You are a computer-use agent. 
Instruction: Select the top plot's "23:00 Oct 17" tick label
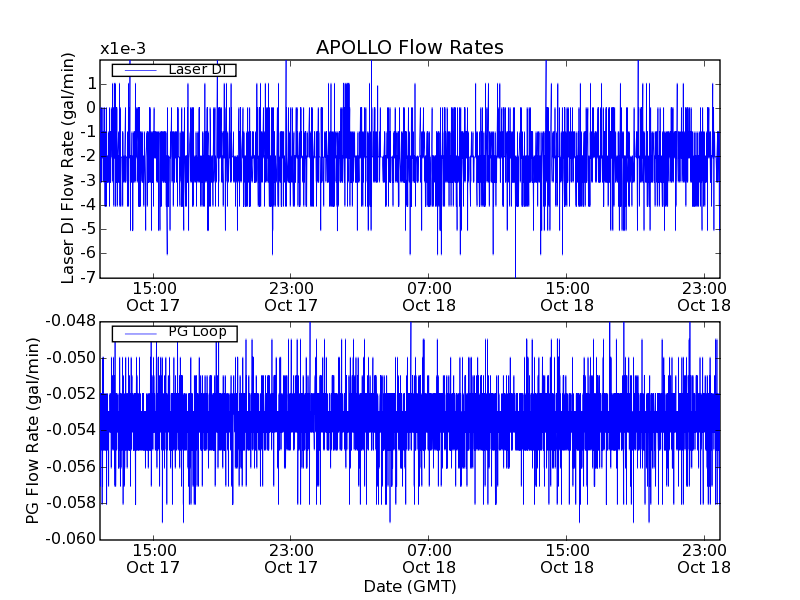[291, 296]
